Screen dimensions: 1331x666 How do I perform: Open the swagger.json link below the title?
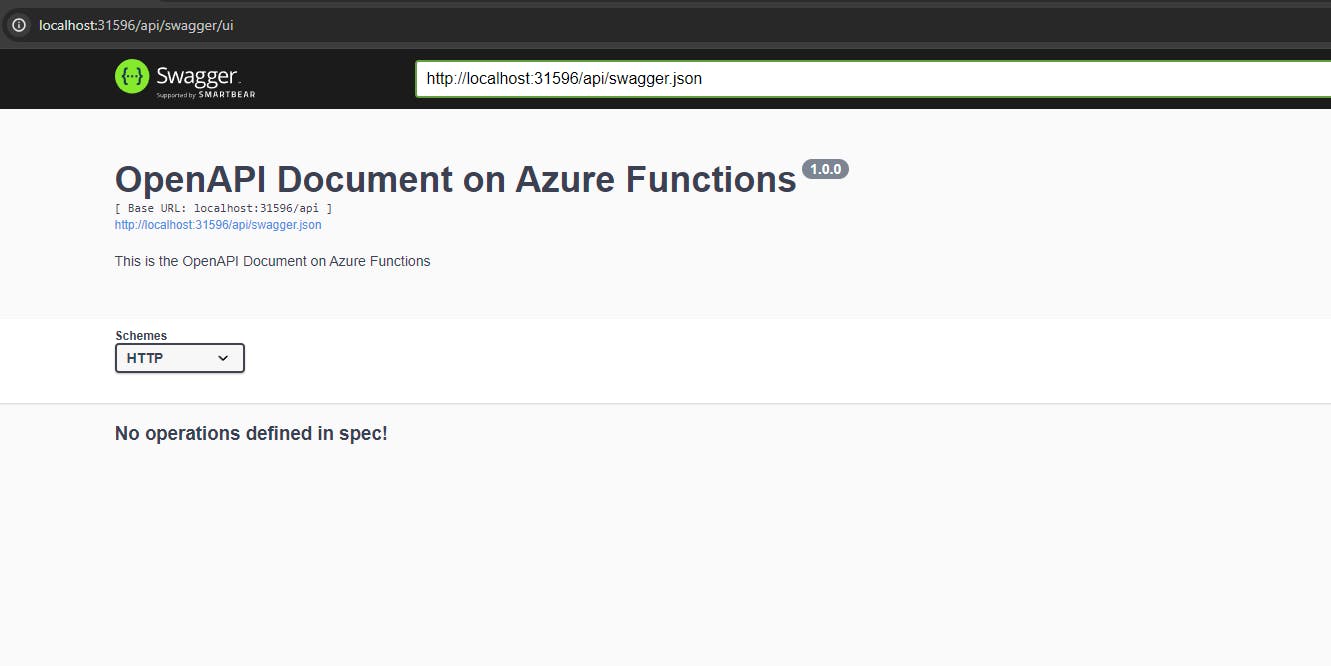pos(217,224)
